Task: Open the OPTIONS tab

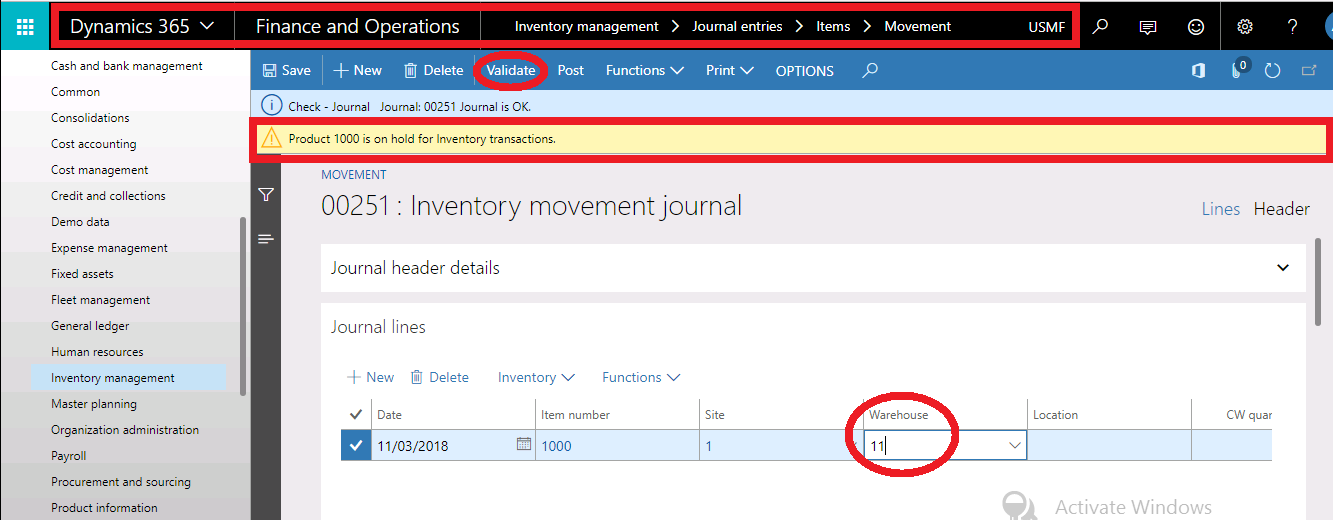Action: [805, 71]
